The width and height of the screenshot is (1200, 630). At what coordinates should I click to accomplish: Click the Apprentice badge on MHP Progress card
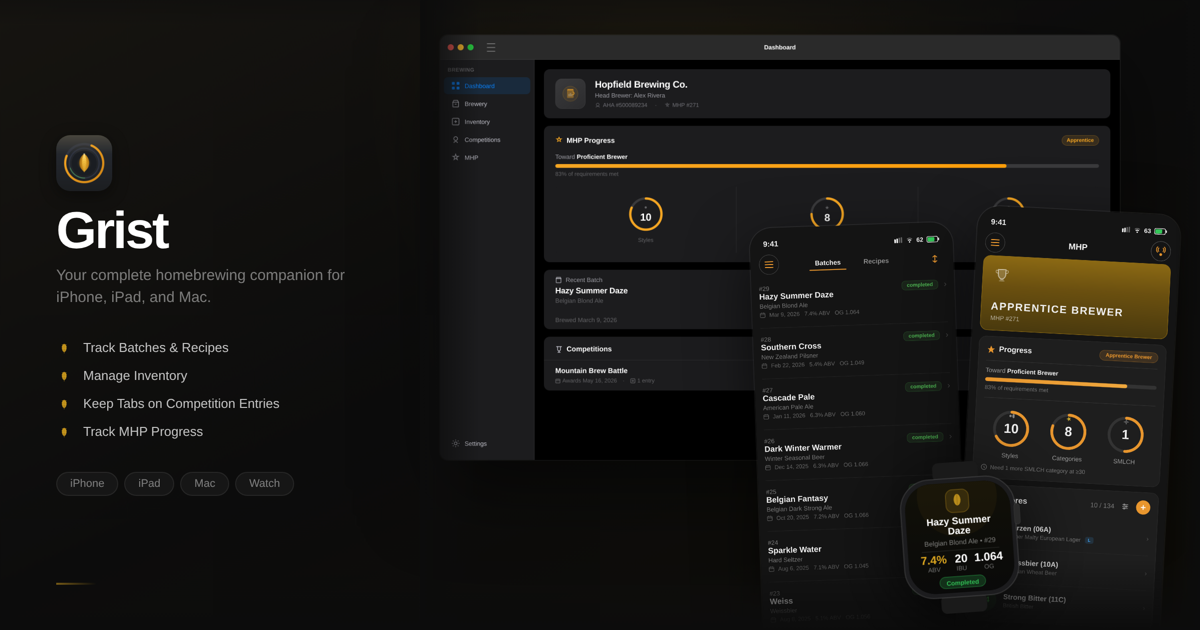1080,141
